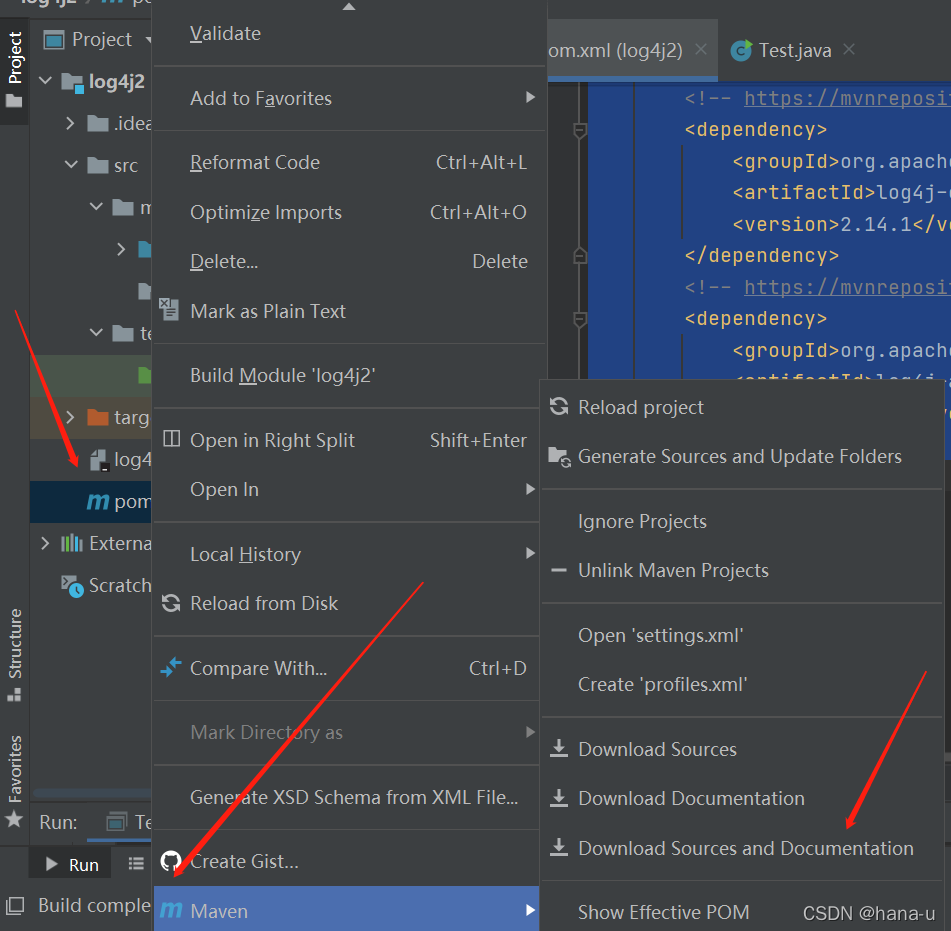Click Compare With icon
Screen dimensions: 951x931
171,667
